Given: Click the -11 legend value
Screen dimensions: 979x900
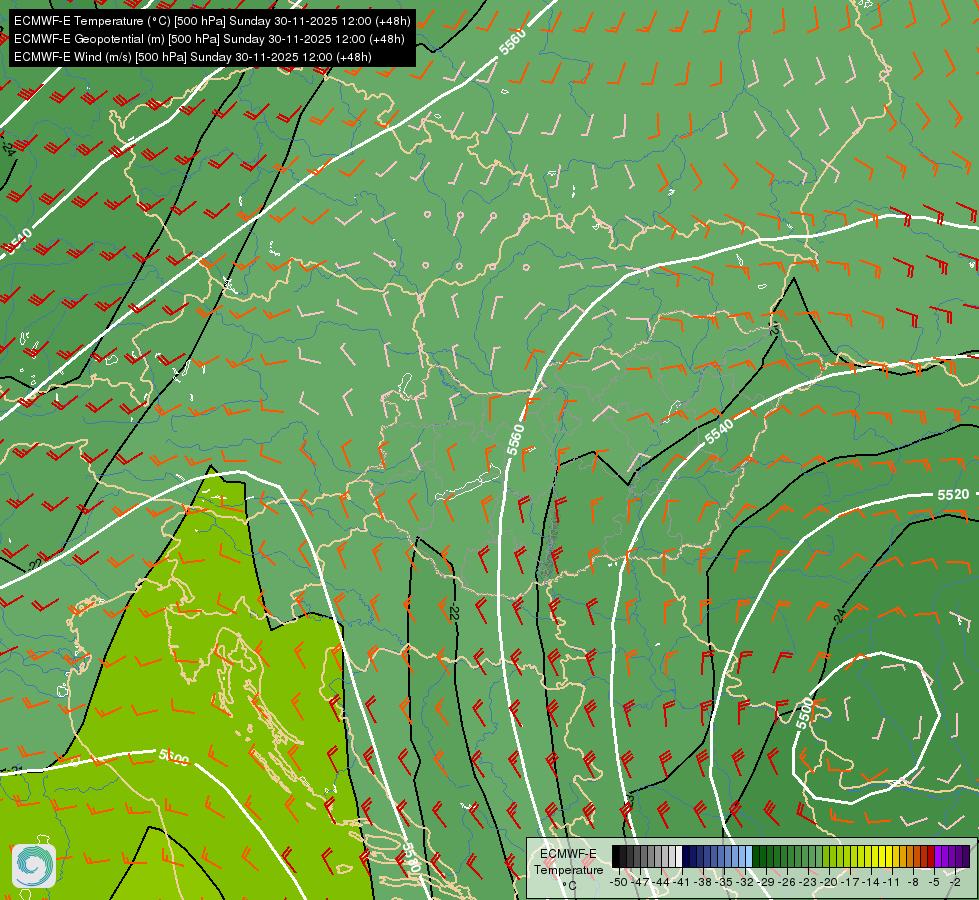Looking at the screenshot, I should (891, 883).
